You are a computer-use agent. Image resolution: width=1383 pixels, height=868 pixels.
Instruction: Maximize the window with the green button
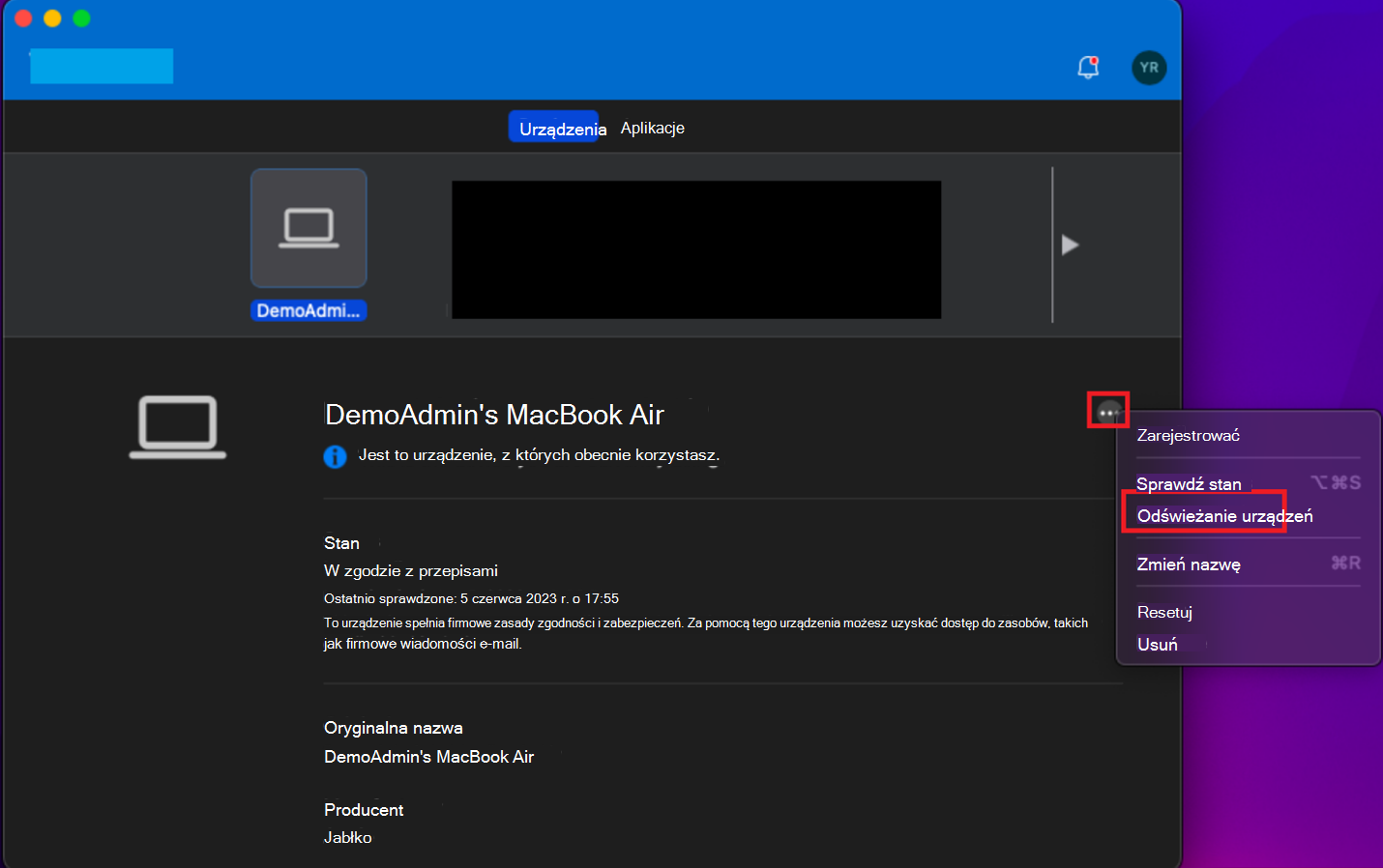pos(81,18)
